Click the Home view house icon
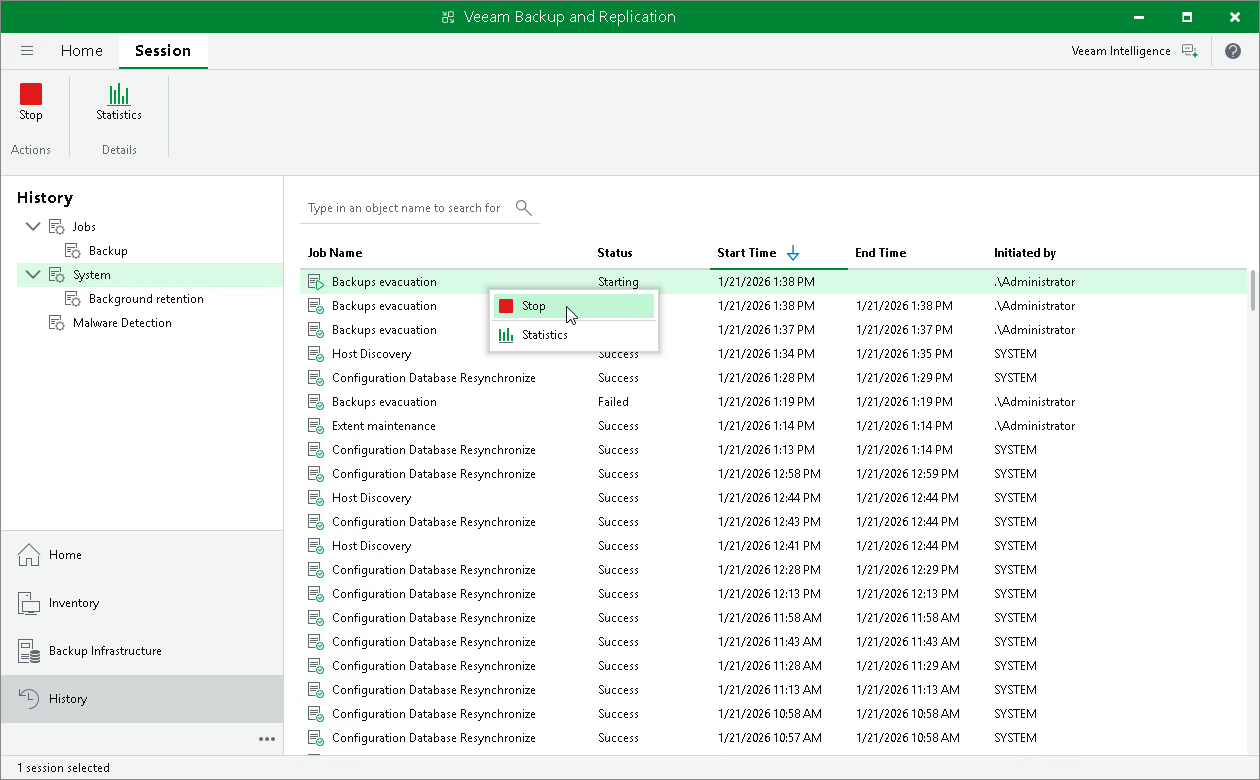This screenshot has width=1260, height=780. 29,555
